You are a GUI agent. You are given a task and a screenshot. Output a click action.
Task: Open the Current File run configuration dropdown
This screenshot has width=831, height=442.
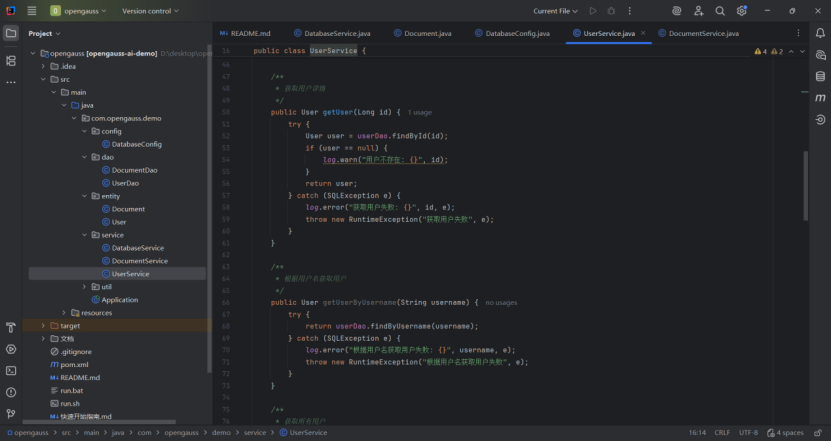coord(555,11)
